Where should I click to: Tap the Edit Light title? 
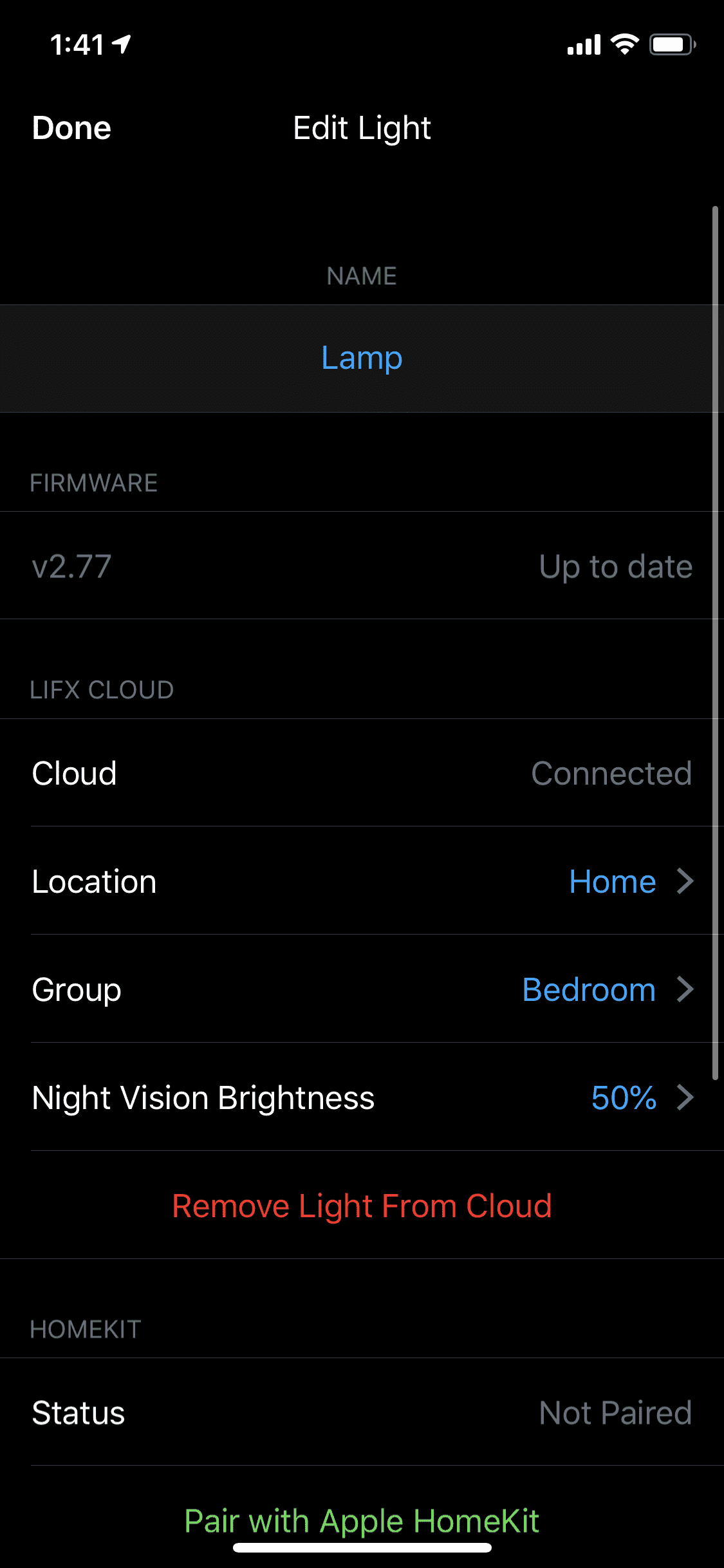362,128
